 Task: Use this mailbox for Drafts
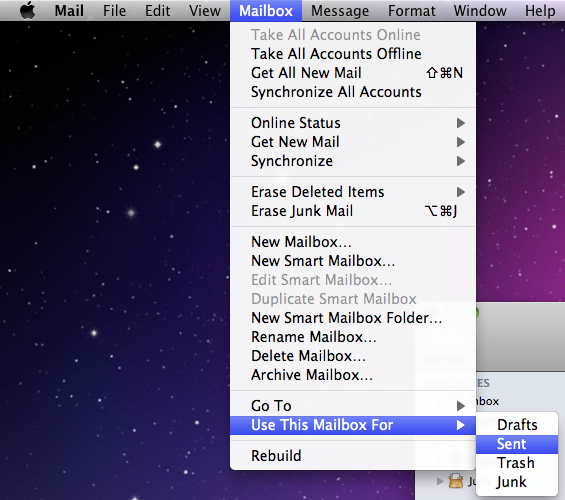[x=517, y=425]
